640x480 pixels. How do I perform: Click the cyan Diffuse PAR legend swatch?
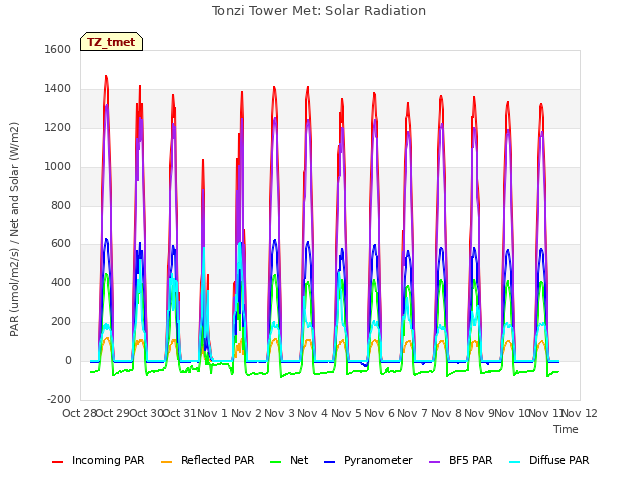click(515, 462)
